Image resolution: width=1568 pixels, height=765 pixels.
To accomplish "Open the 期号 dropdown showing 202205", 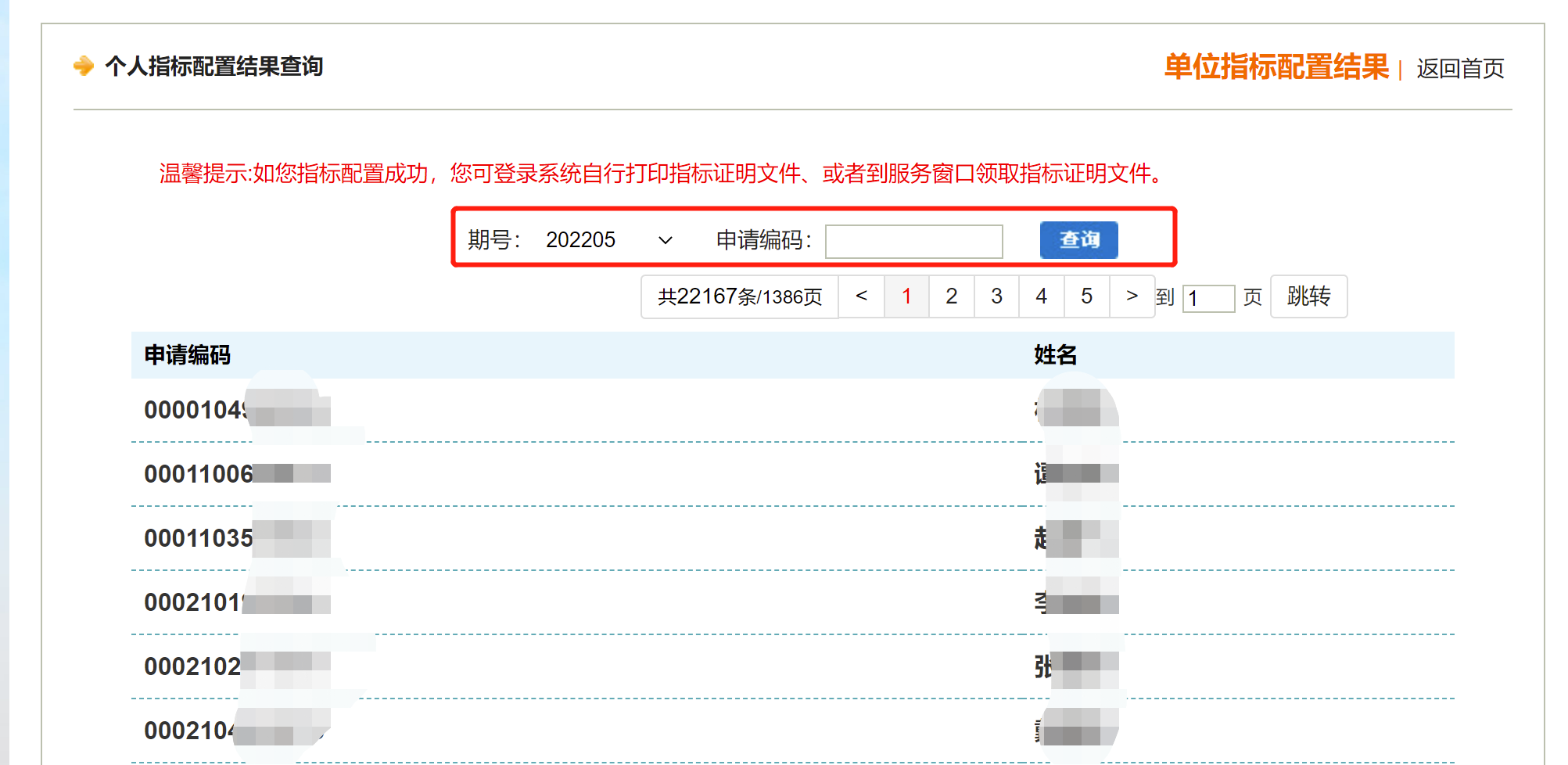I will [x=608, y=240].
